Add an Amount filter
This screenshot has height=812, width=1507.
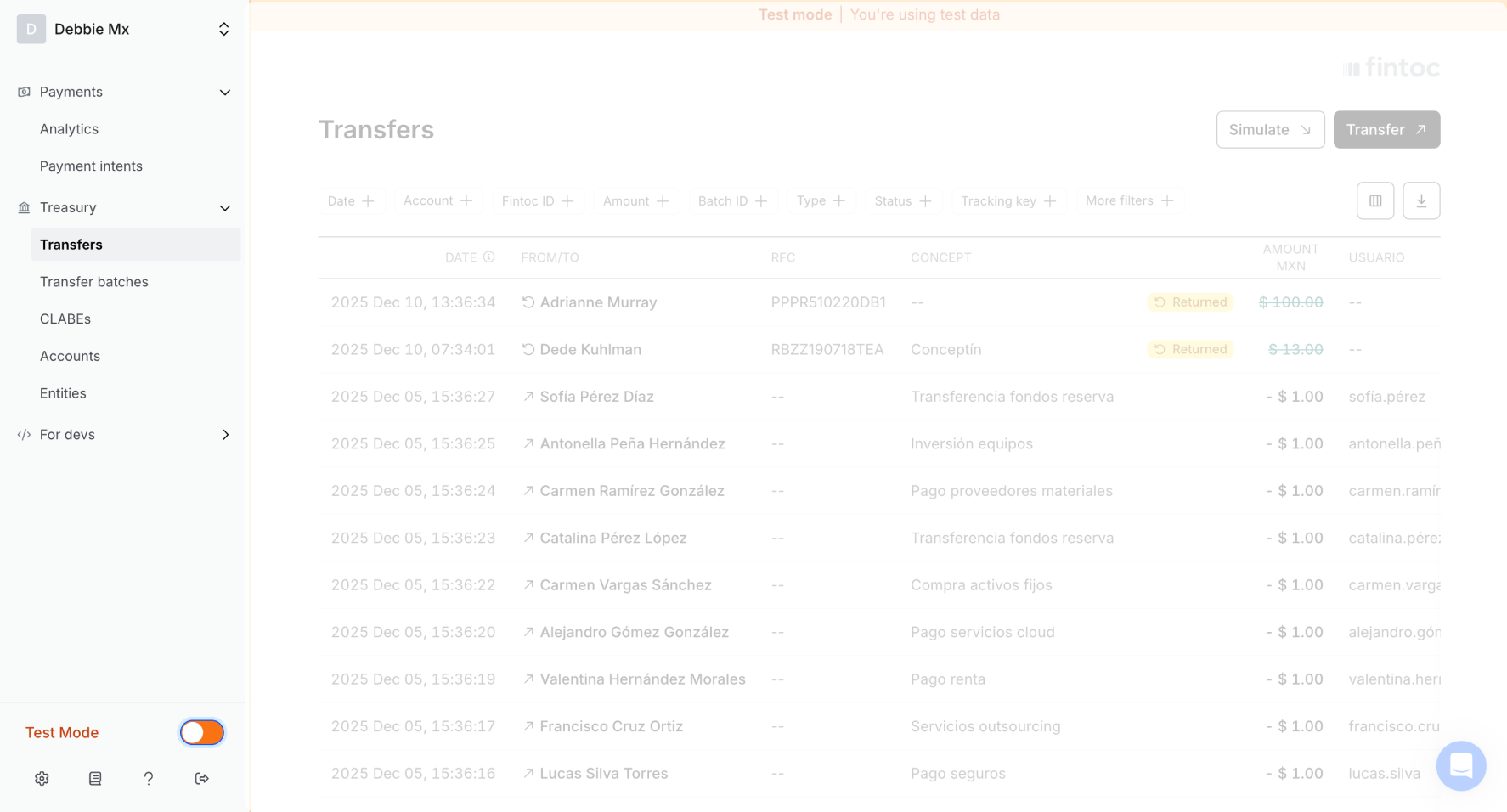pyautogui.click(x=635, y=201)
